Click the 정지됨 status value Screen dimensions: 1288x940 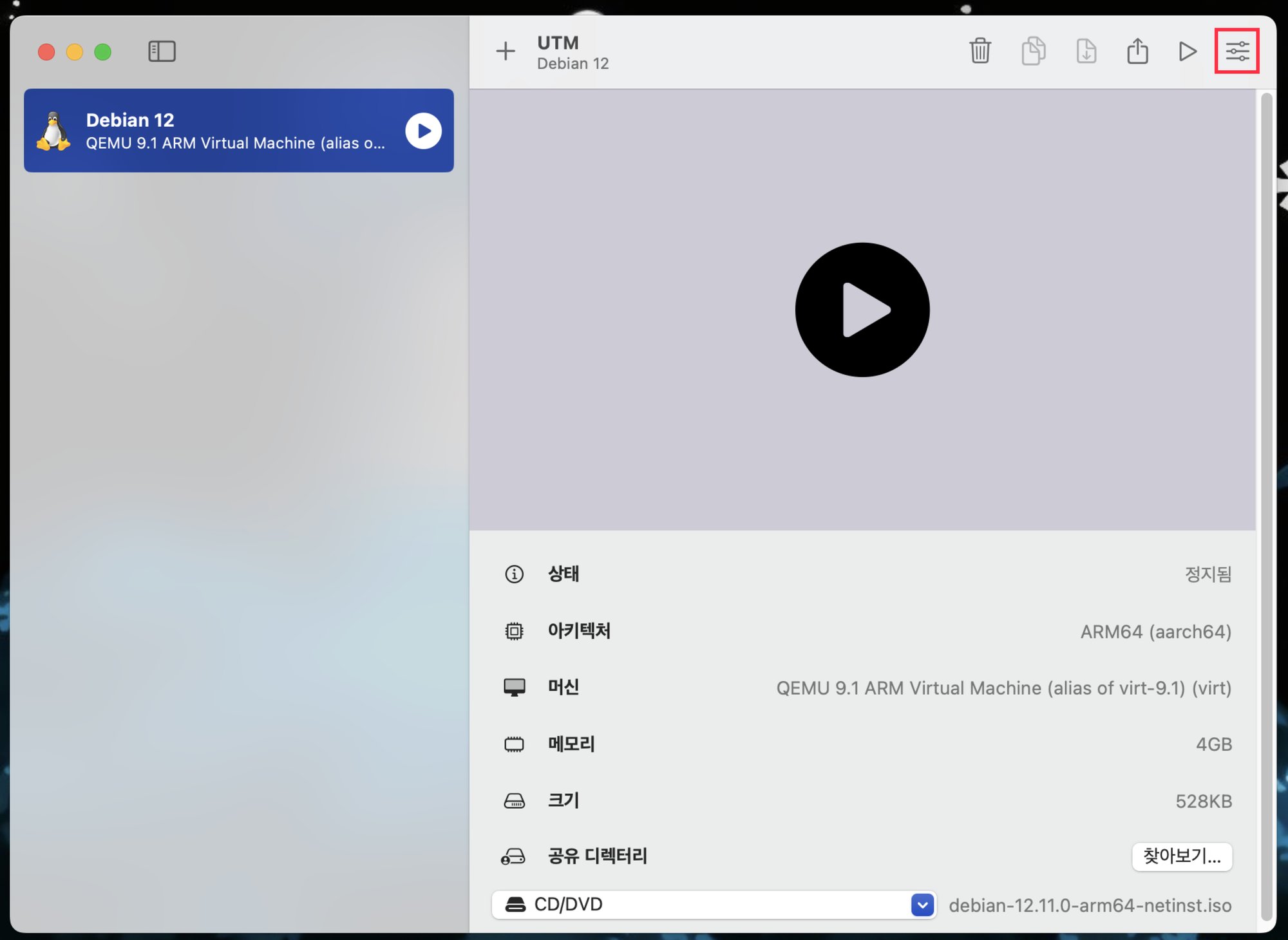[x=1208, y=574]
